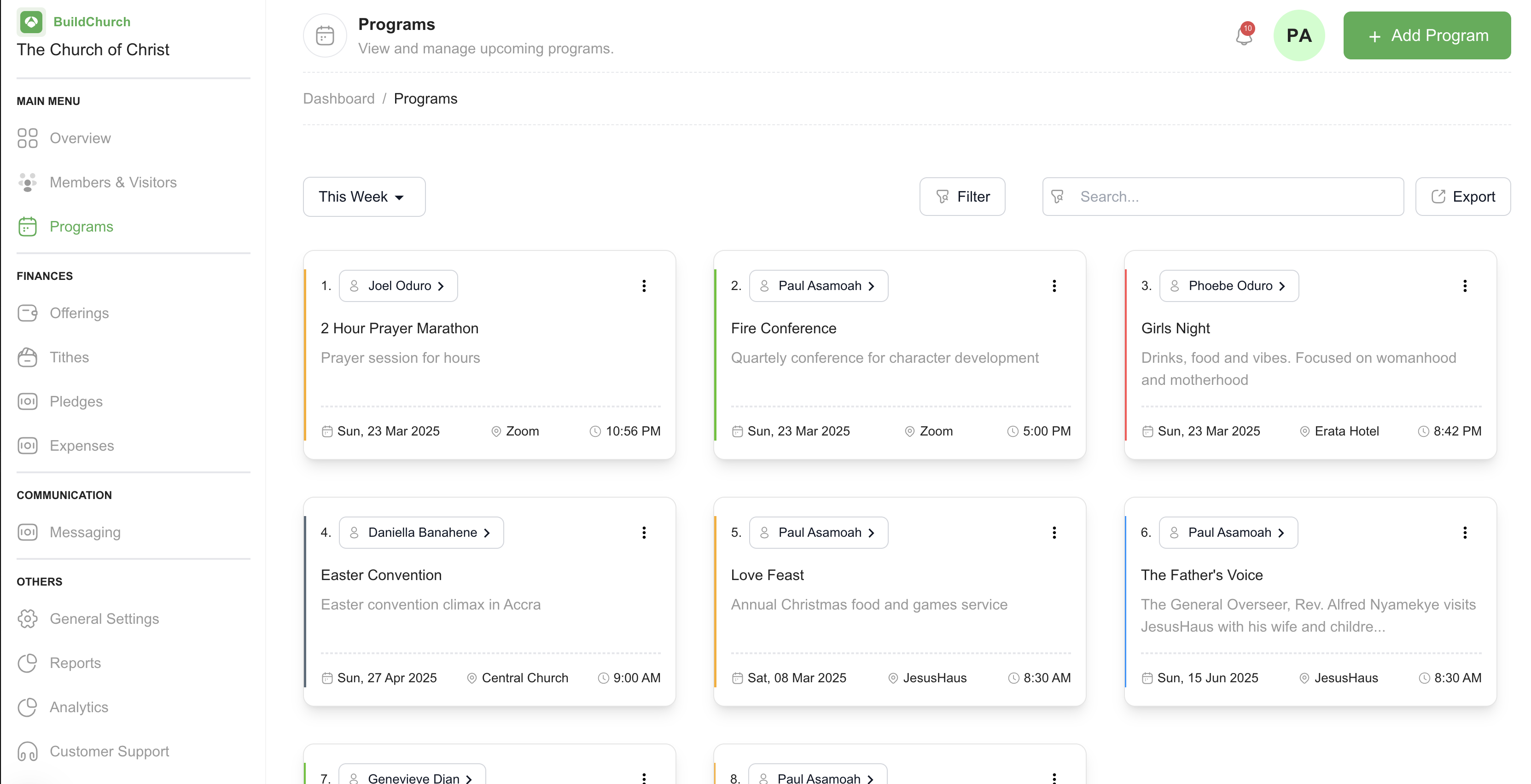Viewport: 1531px width, 784px height.
Task: Expand Paul Asamoah chip on Love Feast
Action: point(818,533)
